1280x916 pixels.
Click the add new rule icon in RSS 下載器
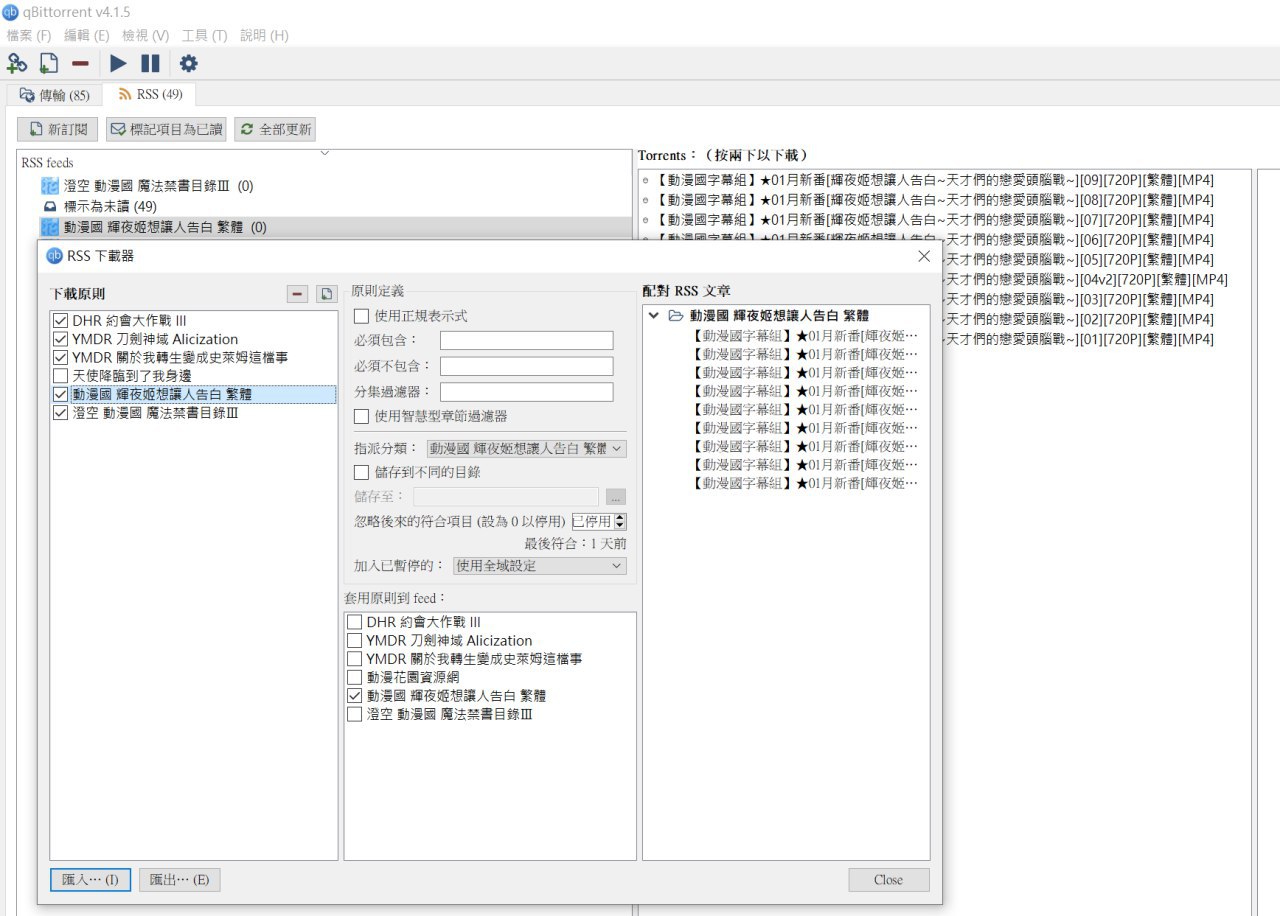coord(326,293)
